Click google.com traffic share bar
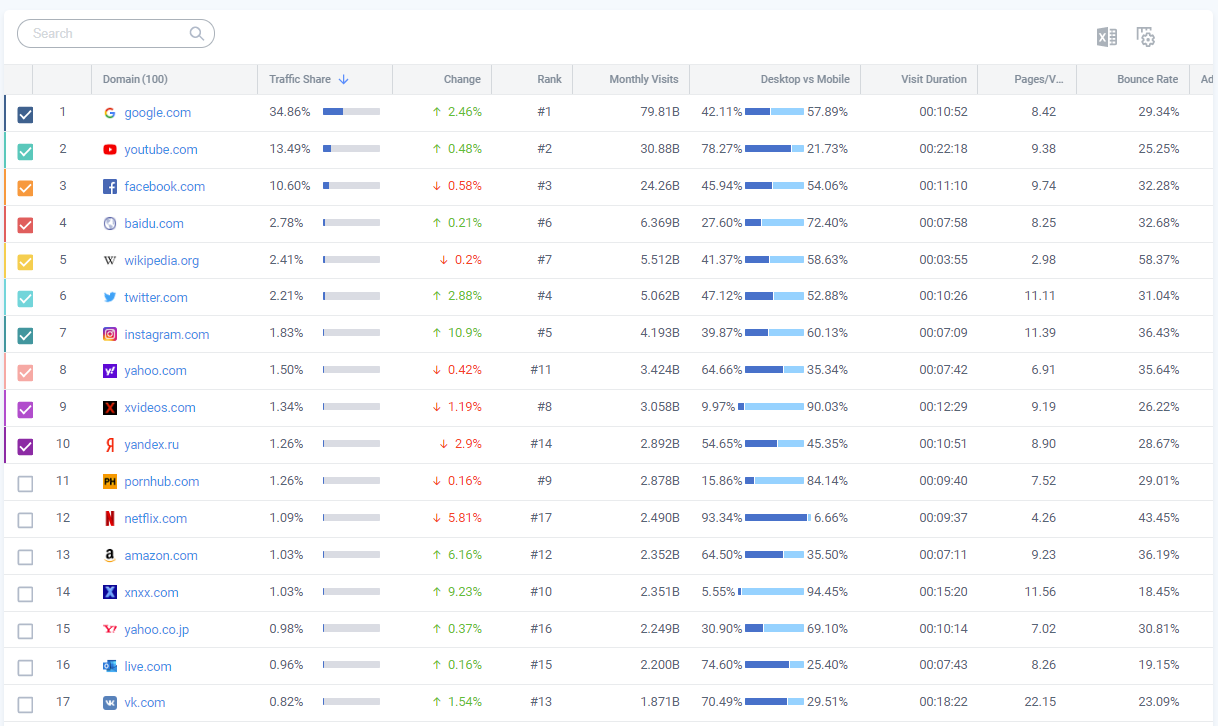Viewport: 1218px width, 726px height. point(351,112)
